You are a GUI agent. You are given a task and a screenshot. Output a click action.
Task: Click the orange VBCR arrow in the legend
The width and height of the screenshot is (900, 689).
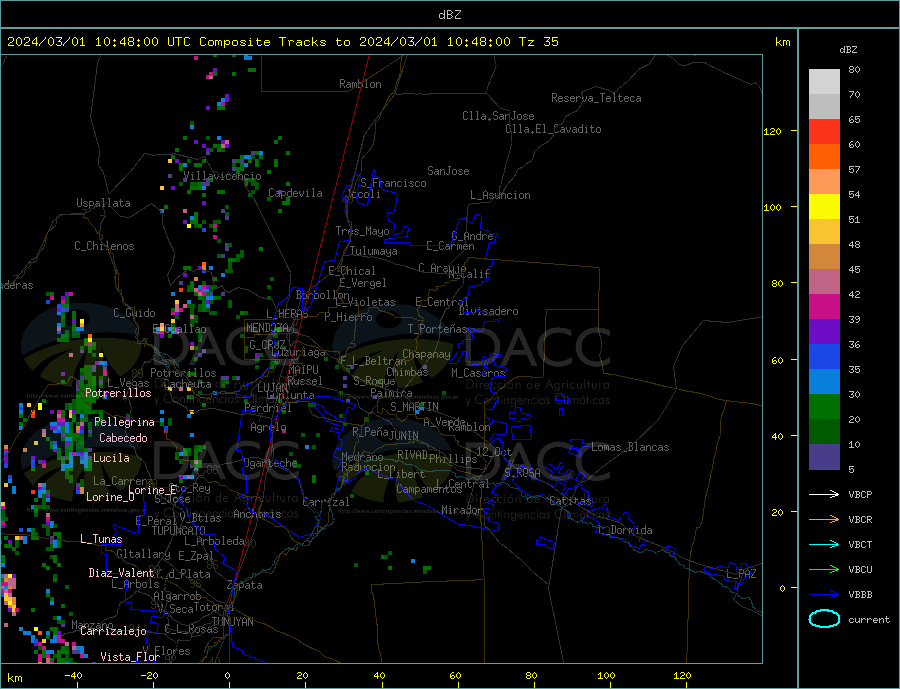tap(824, 520)
